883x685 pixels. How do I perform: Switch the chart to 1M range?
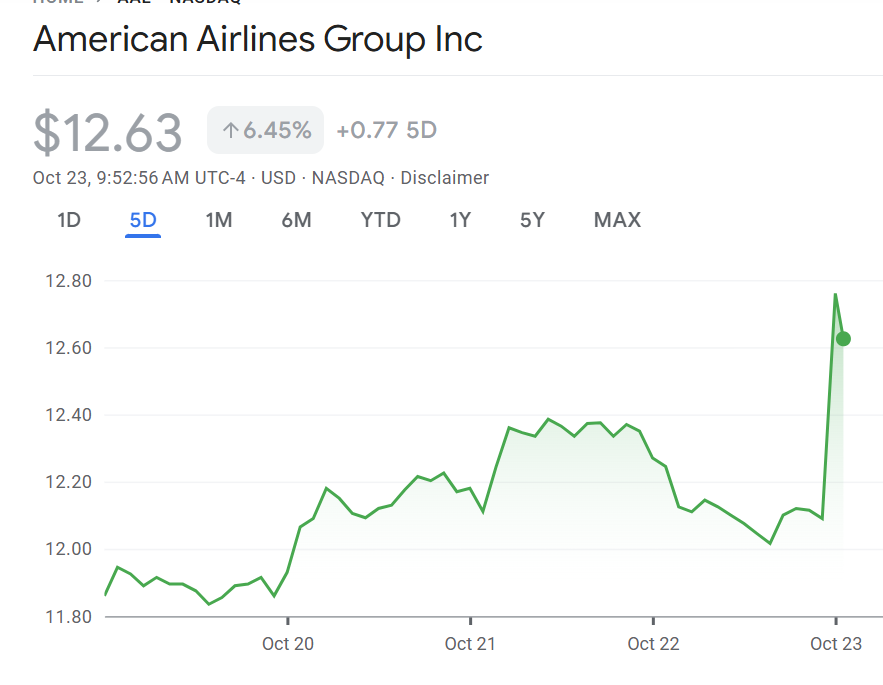pos(219,220)
